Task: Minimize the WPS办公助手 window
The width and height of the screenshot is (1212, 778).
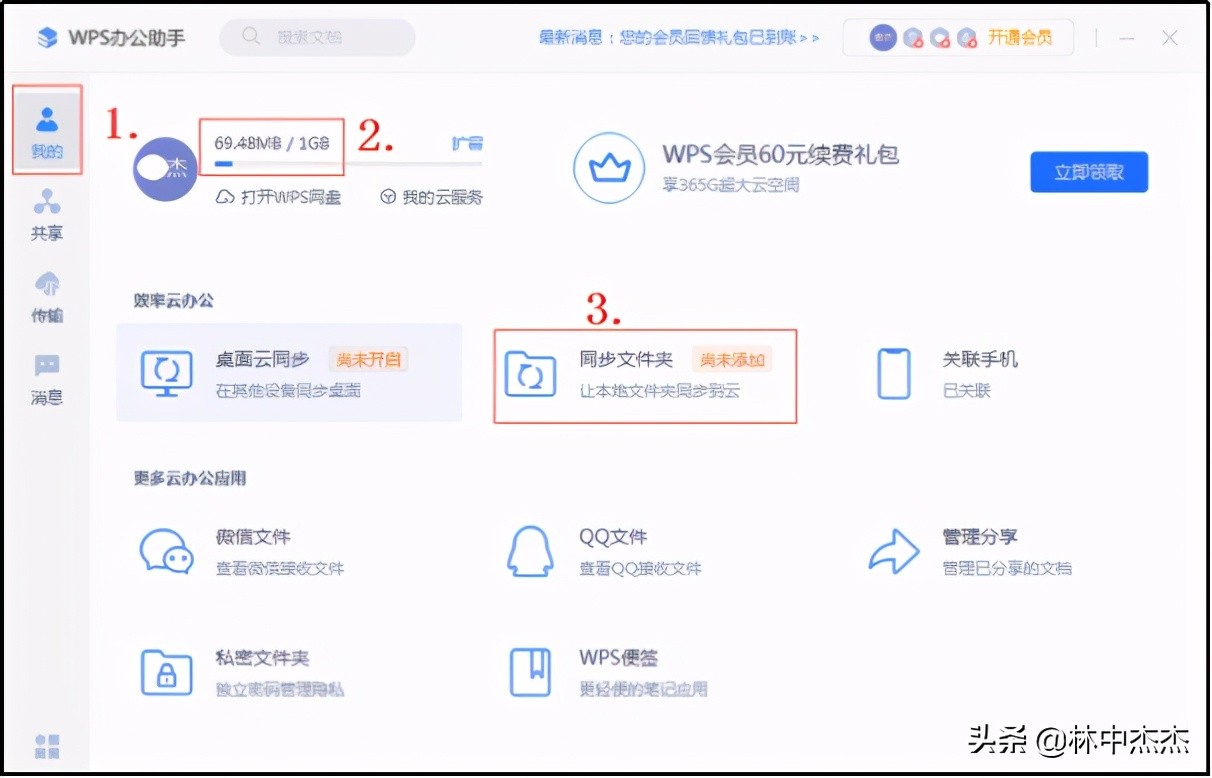Action: (x=1127, y=38)
